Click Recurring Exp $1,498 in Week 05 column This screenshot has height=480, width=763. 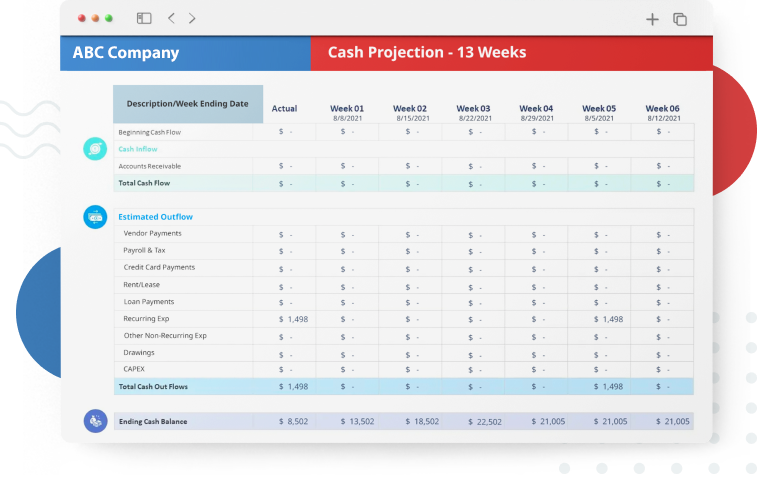[608, 319]
